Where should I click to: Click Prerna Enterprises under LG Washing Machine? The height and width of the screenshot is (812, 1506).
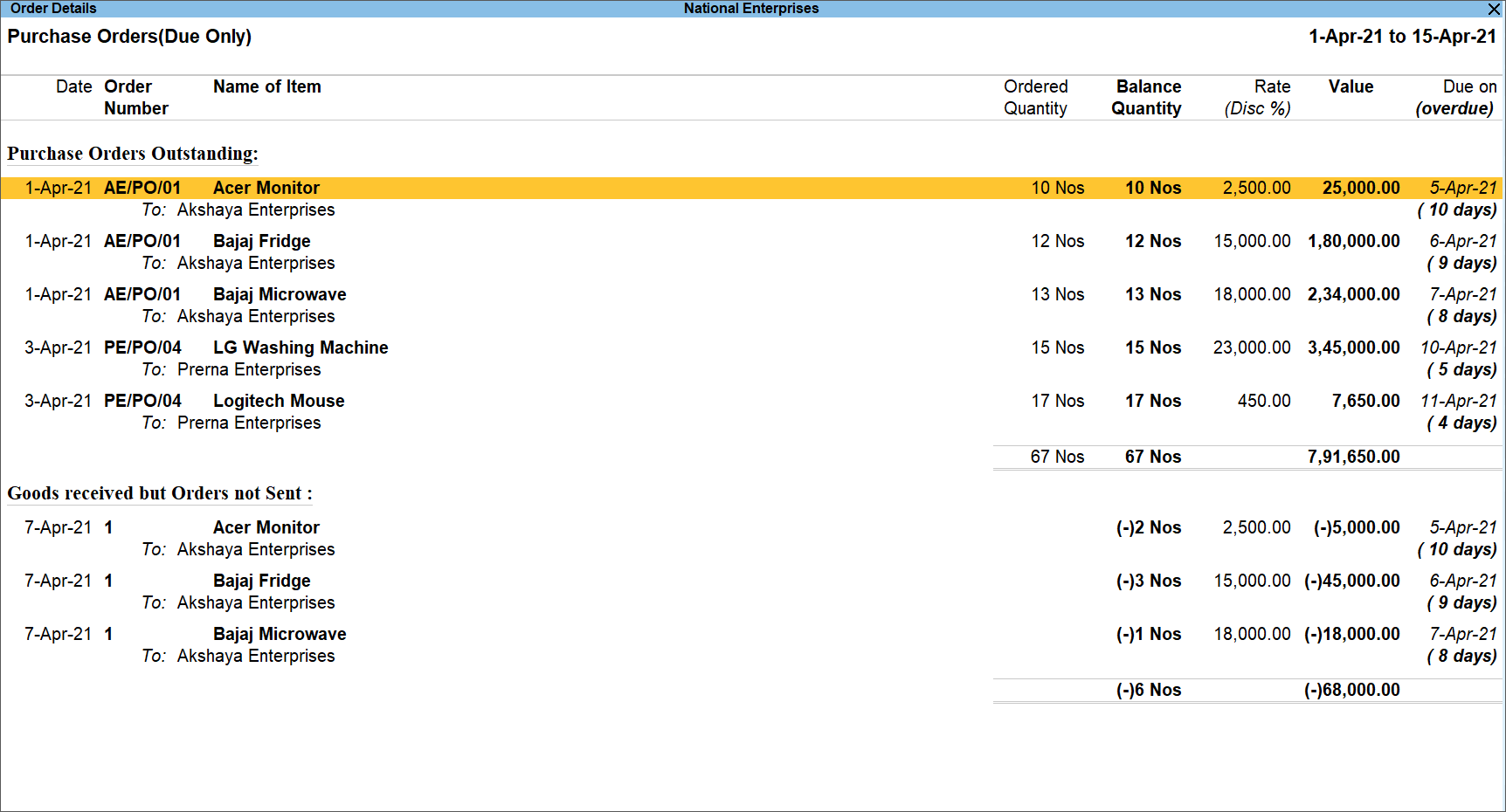pos(249,369)
